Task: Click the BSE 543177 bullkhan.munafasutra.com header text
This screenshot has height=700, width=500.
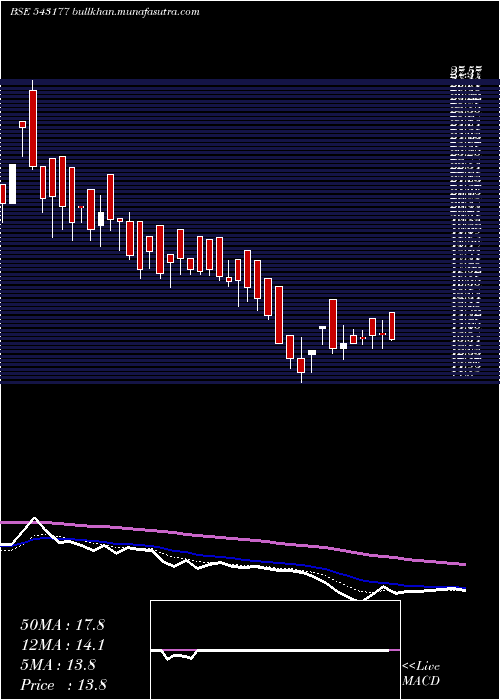Action: pyautogui.click(x=104, y=12)
